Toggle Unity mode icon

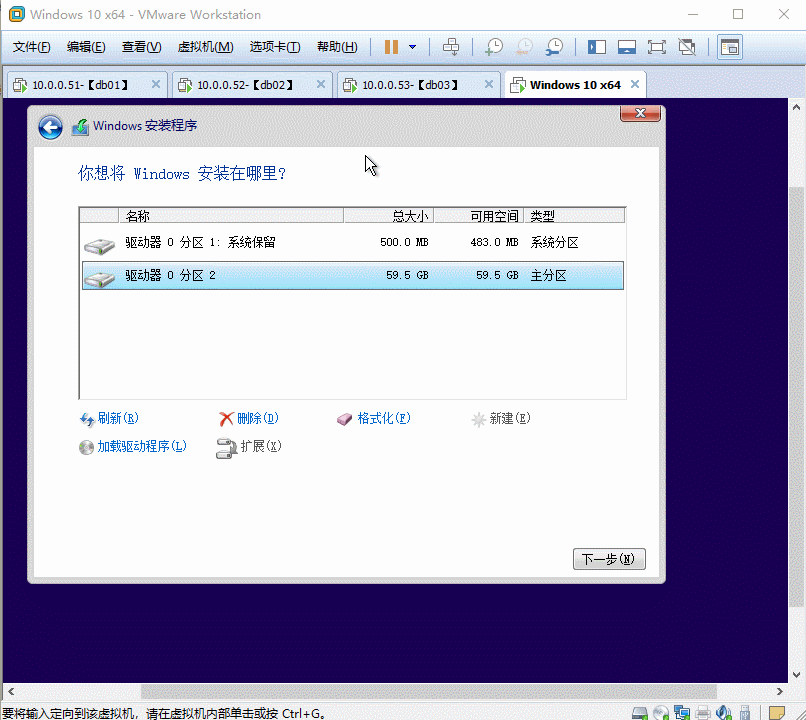pyautogui.click(x=687, y=47)
